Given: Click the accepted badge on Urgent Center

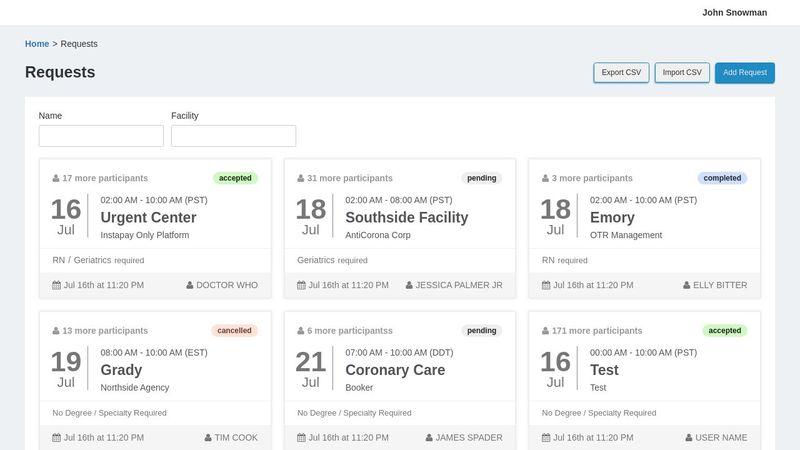Looking at the screenshot, I should (235, 178).
